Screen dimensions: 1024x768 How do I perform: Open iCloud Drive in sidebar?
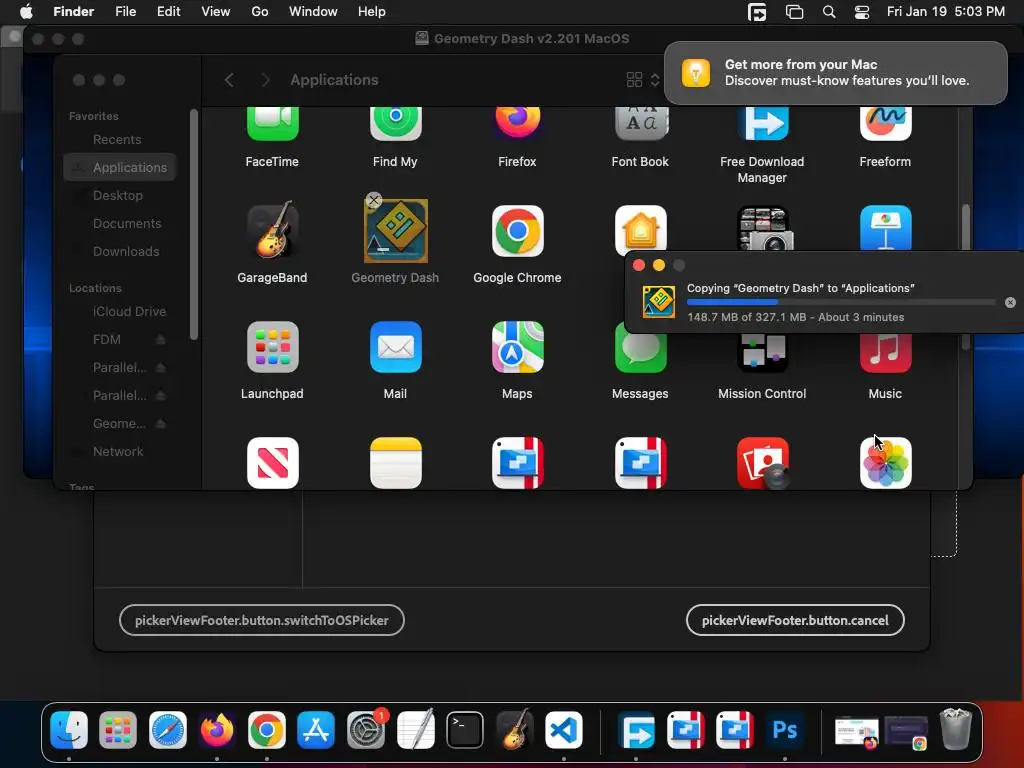(x=129, y=312)
